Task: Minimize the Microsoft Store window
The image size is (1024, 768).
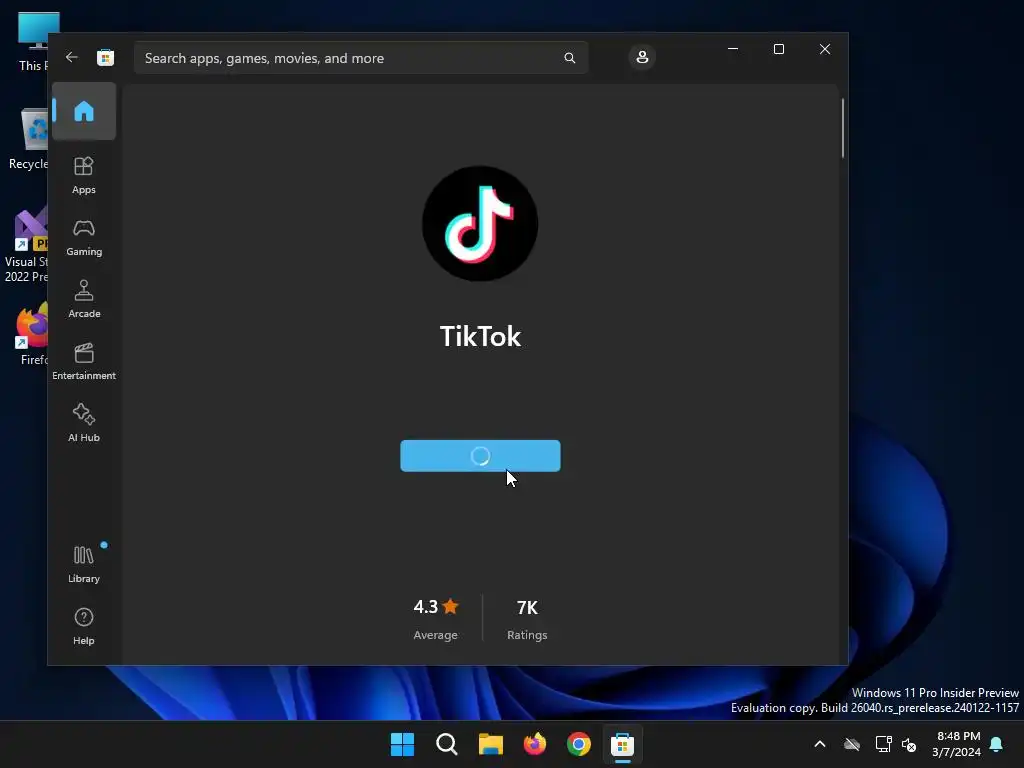Action: pyautogui.click(x=733, y=49)
